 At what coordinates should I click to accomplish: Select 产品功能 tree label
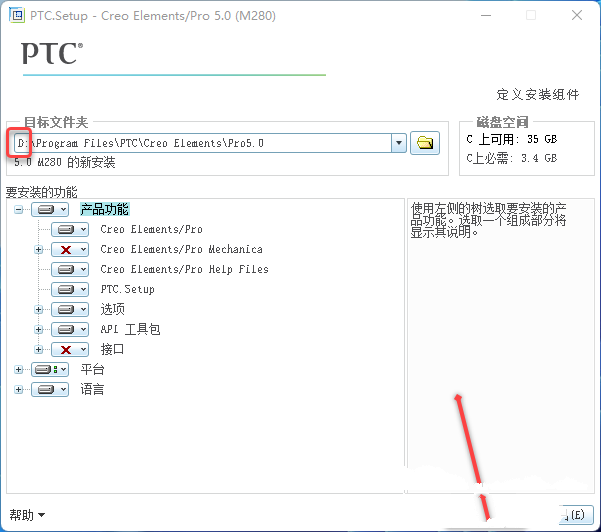pos(105,209)
